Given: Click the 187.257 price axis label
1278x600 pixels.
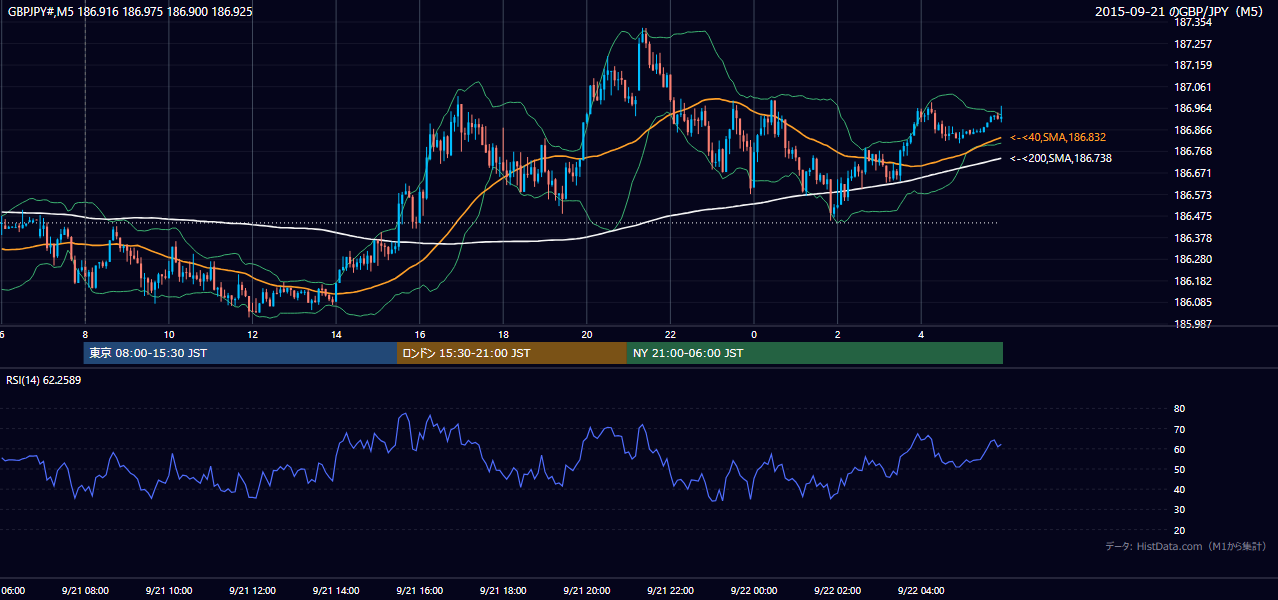Looking at the screenshot, I should [1193, 44].
